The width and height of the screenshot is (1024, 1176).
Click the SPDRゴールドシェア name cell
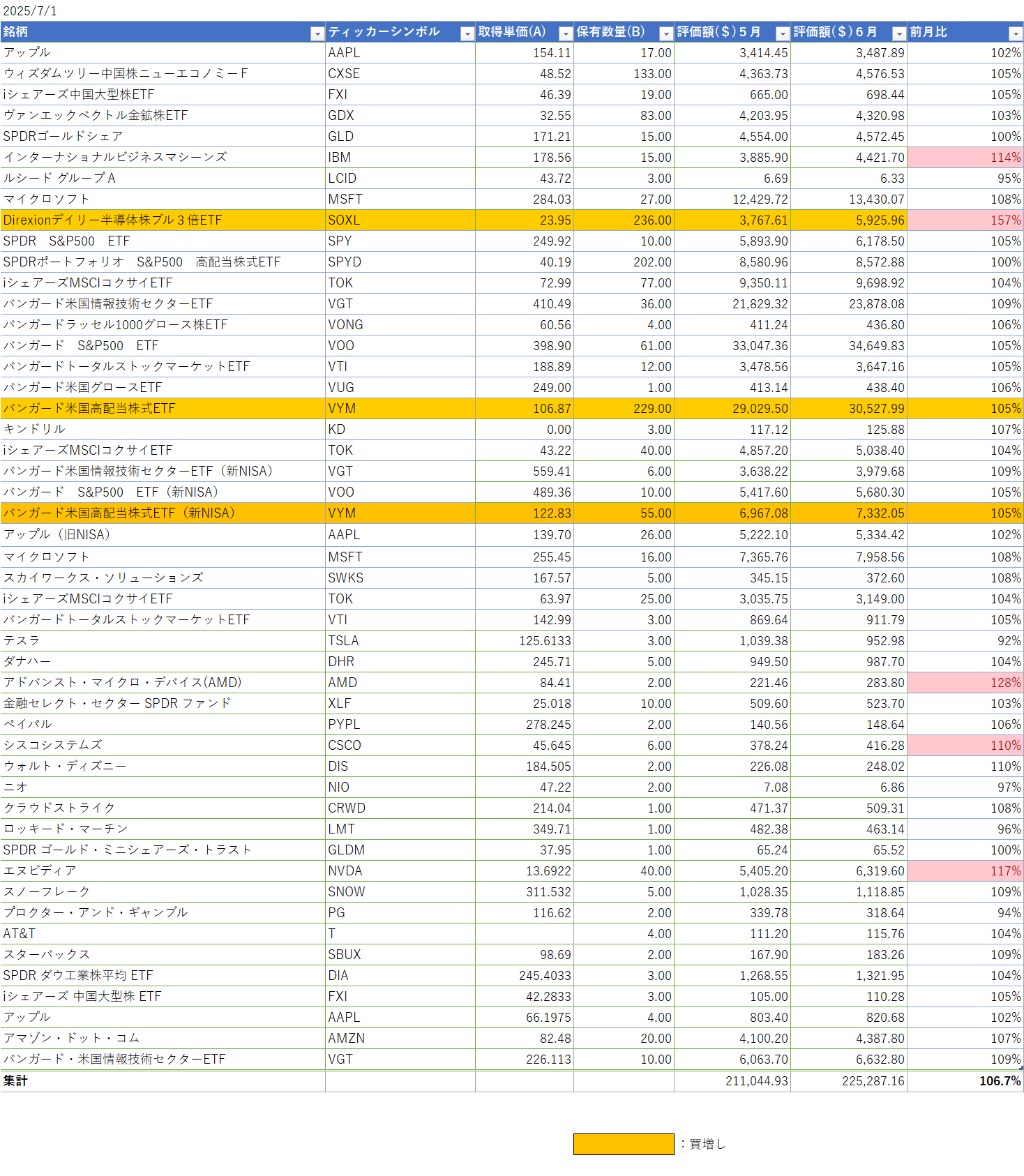click(x=163, y=137)
